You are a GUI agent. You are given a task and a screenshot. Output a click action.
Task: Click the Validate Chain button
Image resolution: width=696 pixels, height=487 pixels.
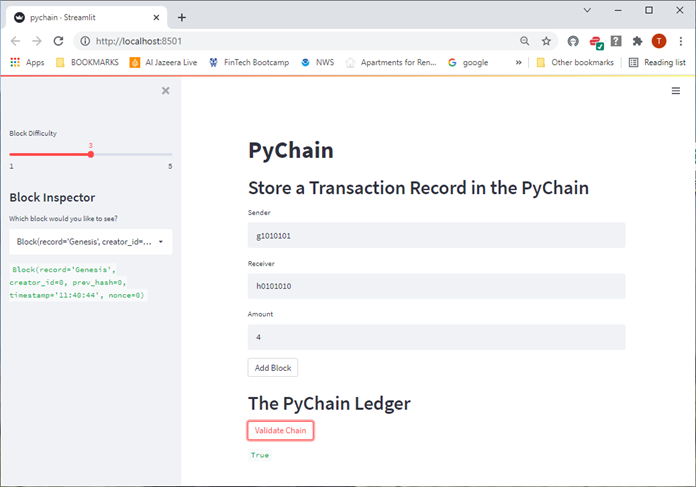click(x=281, y=431)
